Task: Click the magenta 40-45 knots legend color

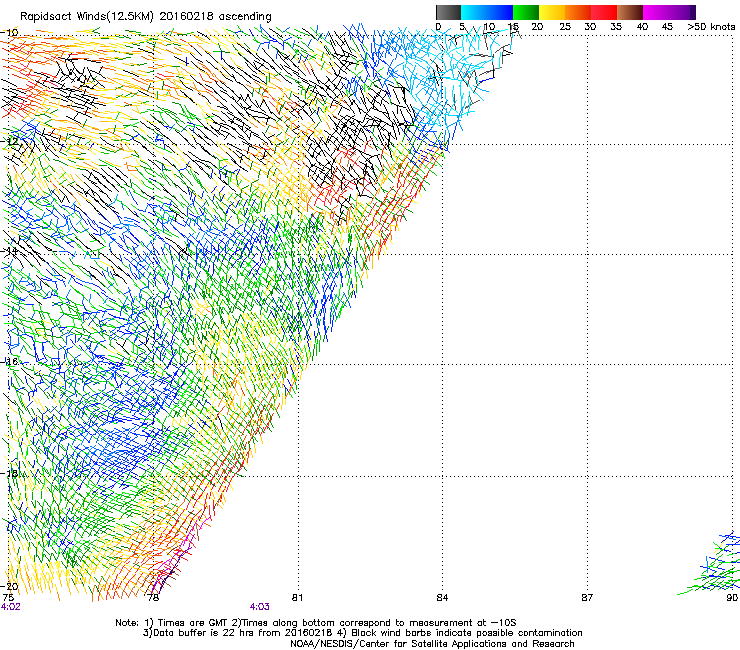Action: tap(656, 12)
